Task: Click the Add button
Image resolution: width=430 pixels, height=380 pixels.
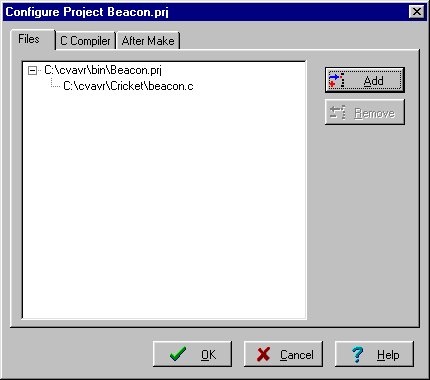Action: click(365, 80)
